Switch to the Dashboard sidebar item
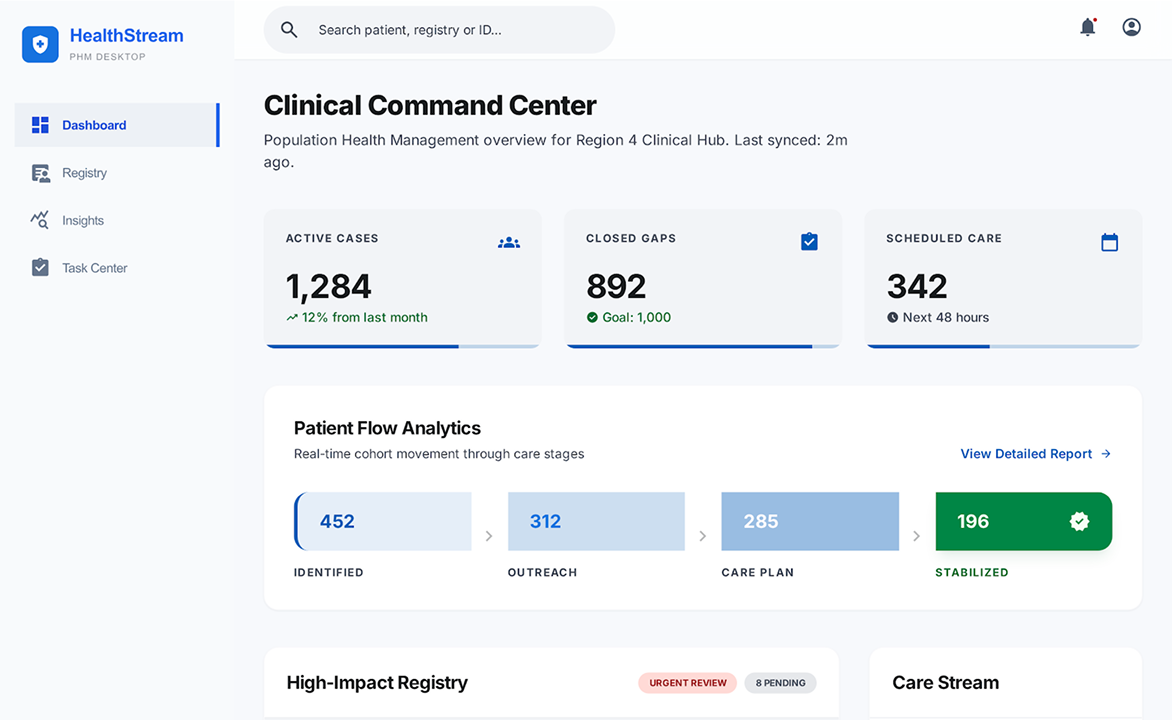 (94, 125)
